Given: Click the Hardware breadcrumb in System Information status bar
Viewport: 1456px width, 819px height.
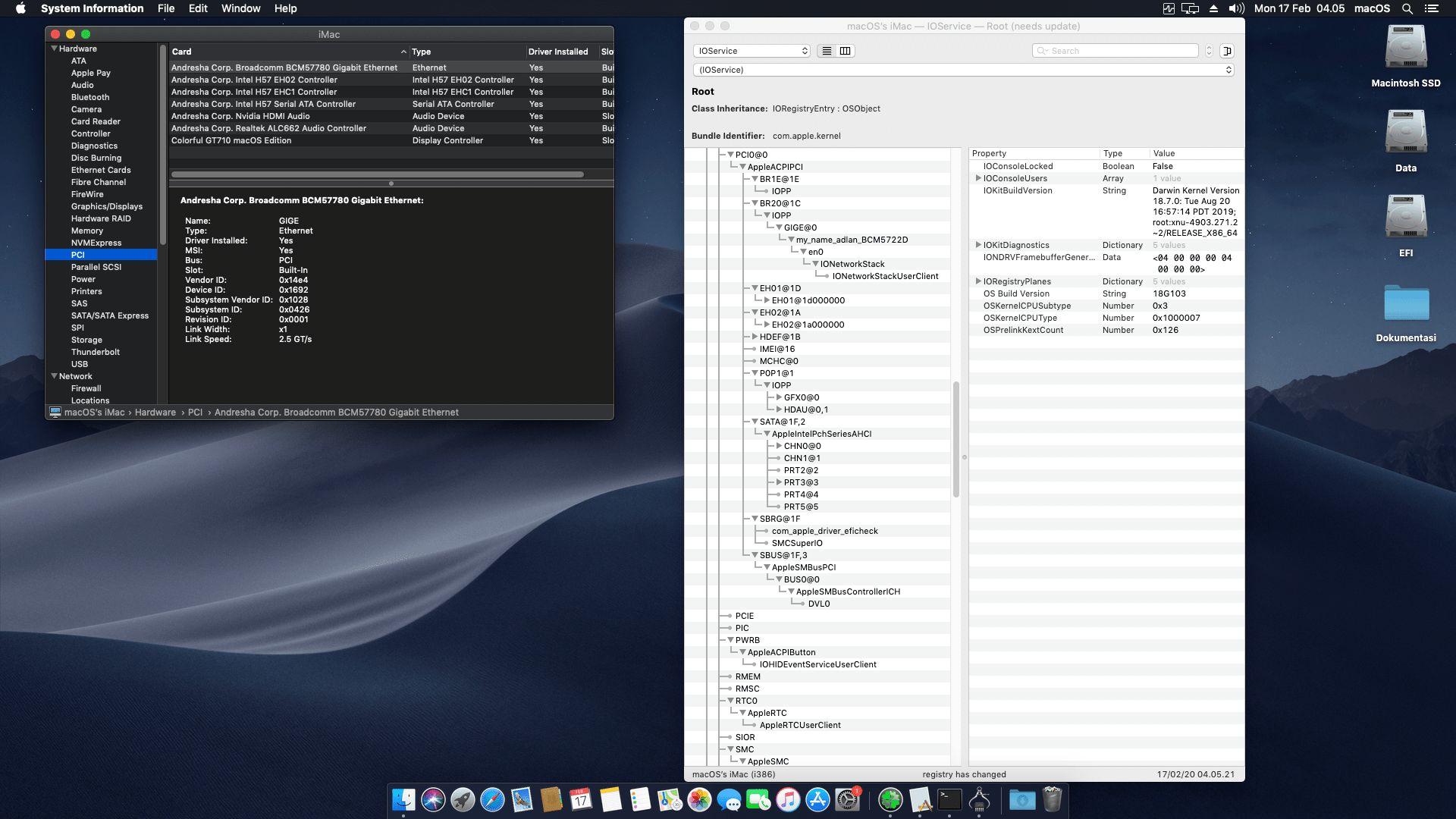Looking at the screenshot, I should click(155, 412).
